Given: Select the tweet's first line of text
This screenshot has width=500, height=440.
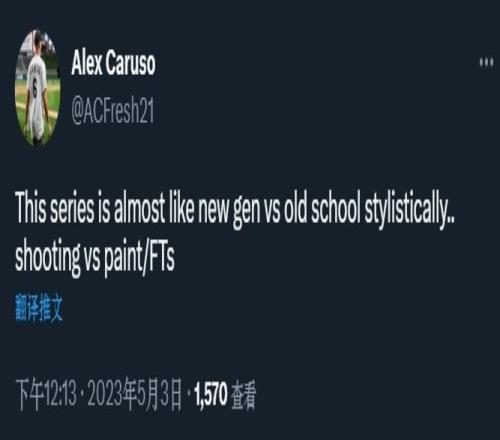Looking at the screenshot, I should click(235, 210).
